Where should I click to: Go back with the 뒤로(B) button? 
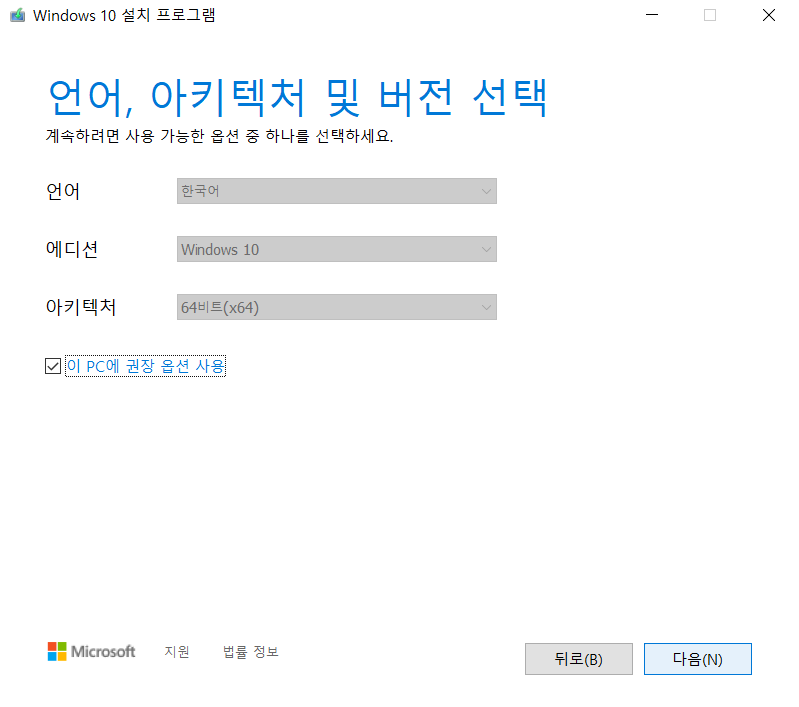(x=579, y=659)
